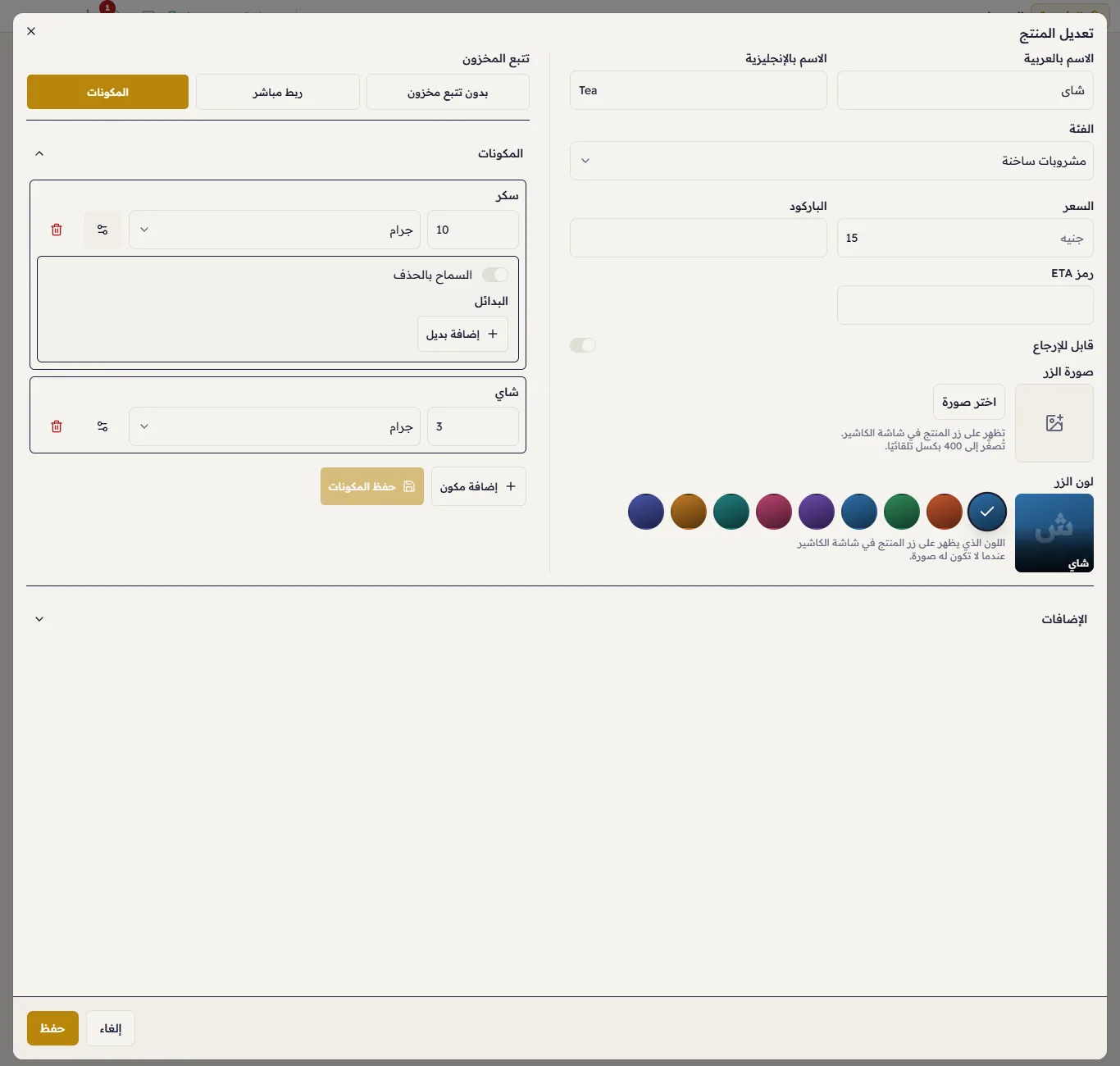The width and height of the screenshot is (1120, 1066).
Task: Toggle قابل للإرجاع switch
Action: [x=583, y=345]
